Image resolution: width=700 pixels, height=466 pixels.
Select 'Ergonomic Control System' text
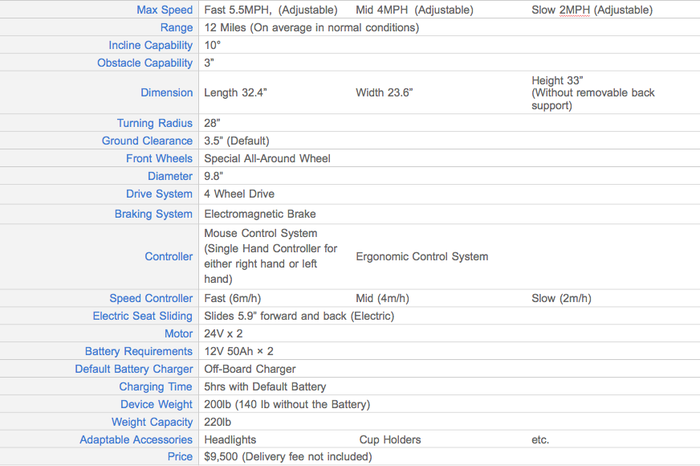pos(422,257)
